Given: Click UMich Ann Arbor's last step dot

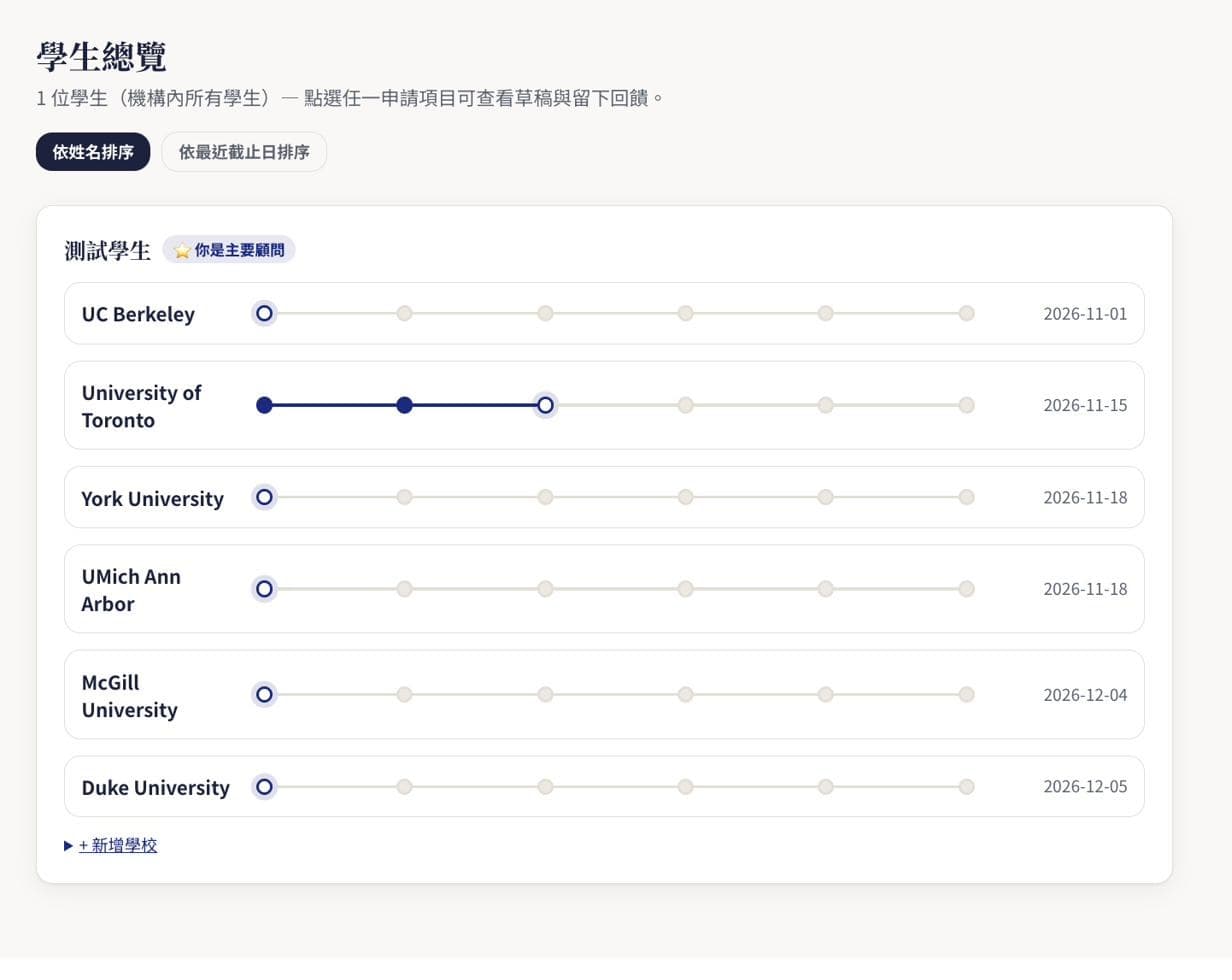Looking at the screenshot, I should tap(966, 589).
